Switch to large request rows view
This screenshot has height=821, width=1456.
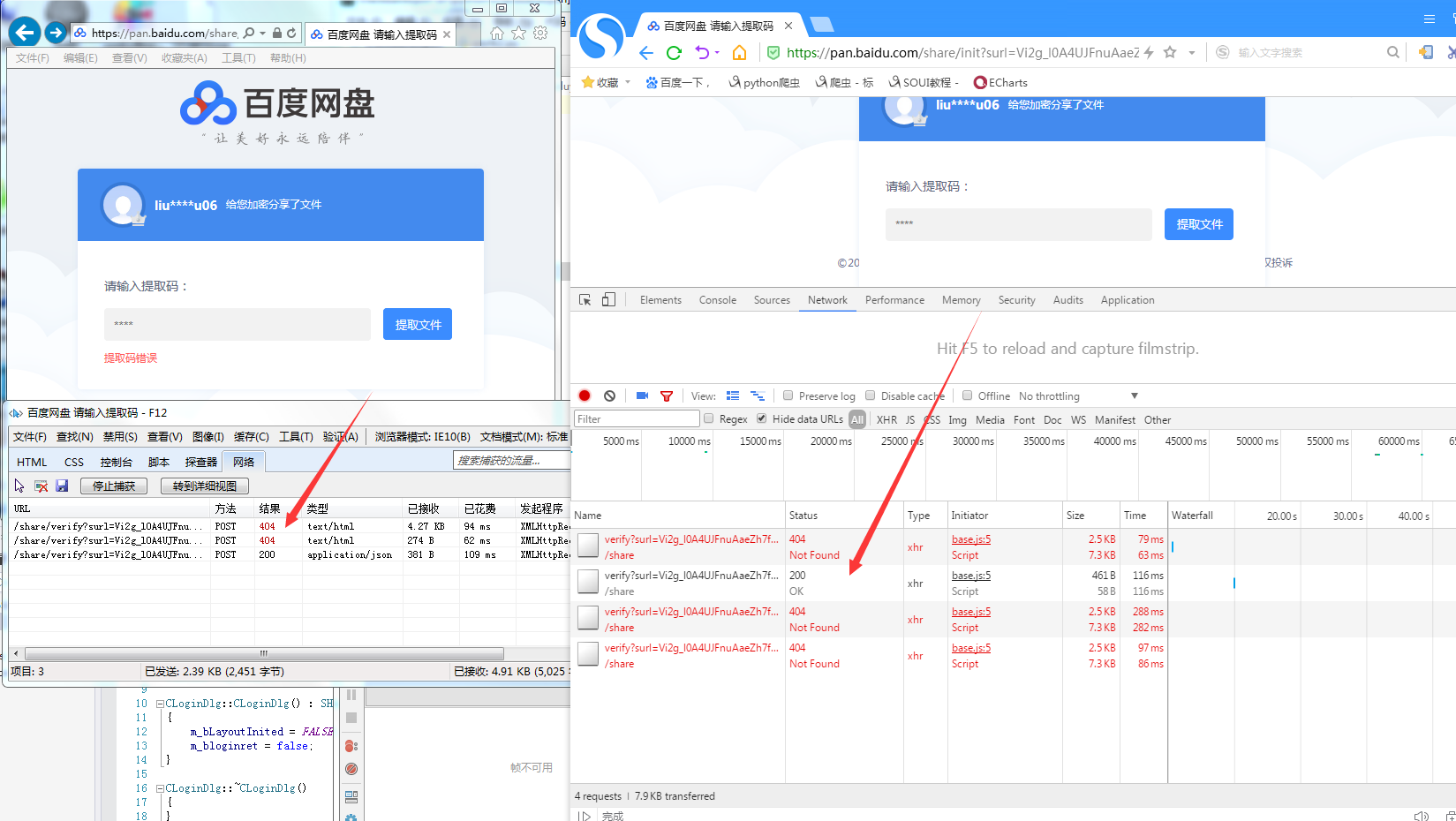(733, 395)
